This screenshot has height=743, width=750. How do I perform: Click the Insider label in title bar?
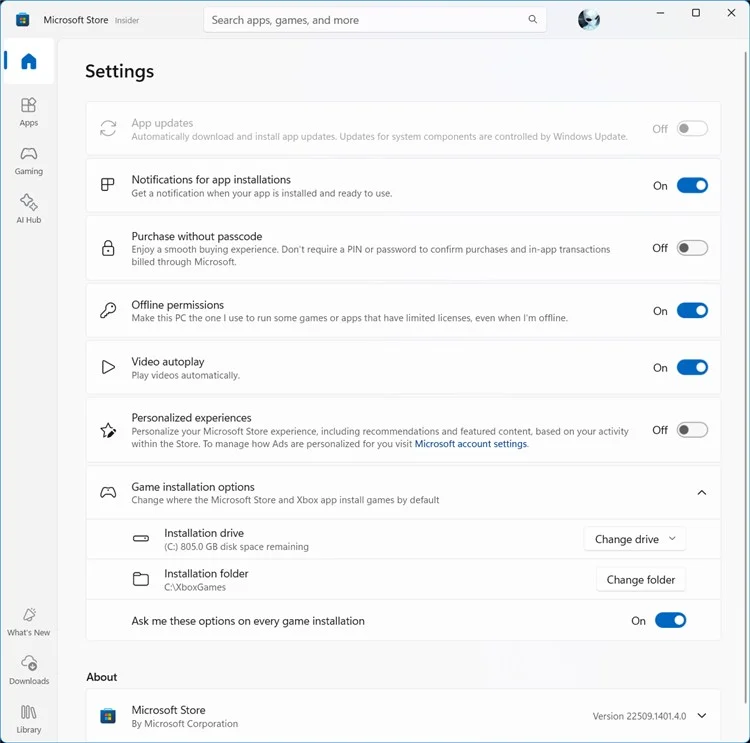pos(127,20)
